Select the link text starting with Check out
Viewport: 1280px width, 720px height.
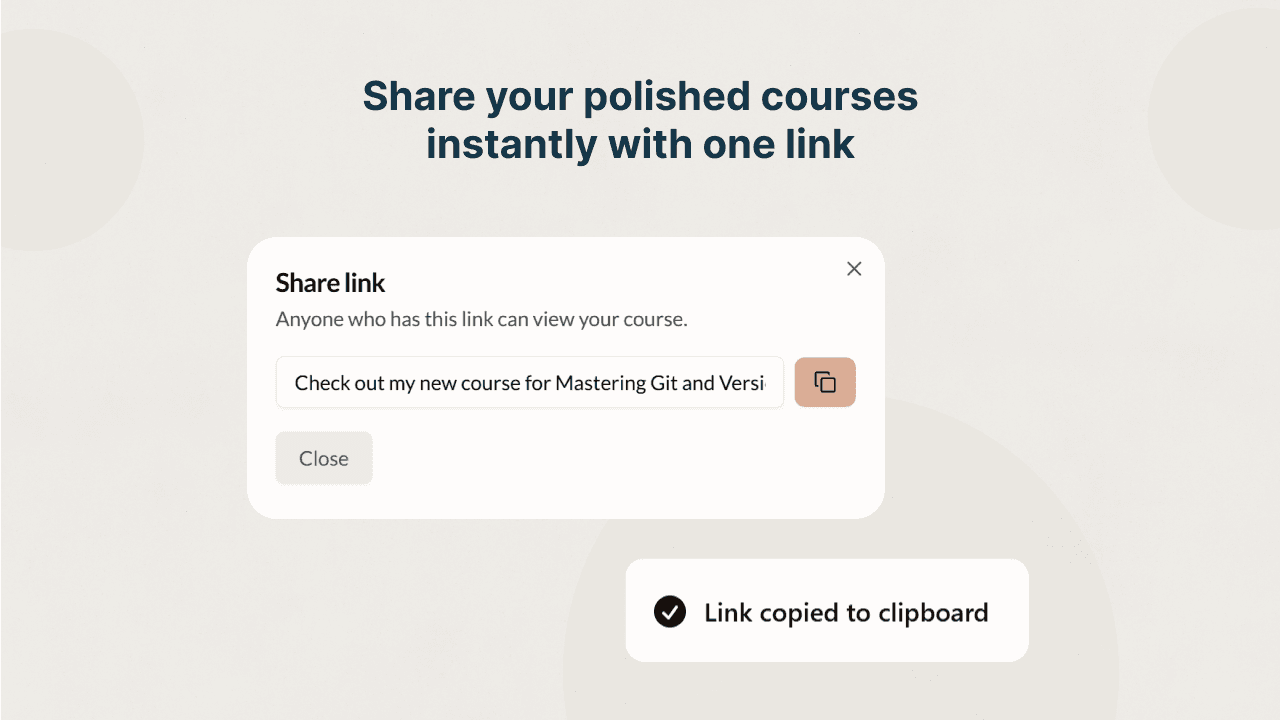(529, 382)
